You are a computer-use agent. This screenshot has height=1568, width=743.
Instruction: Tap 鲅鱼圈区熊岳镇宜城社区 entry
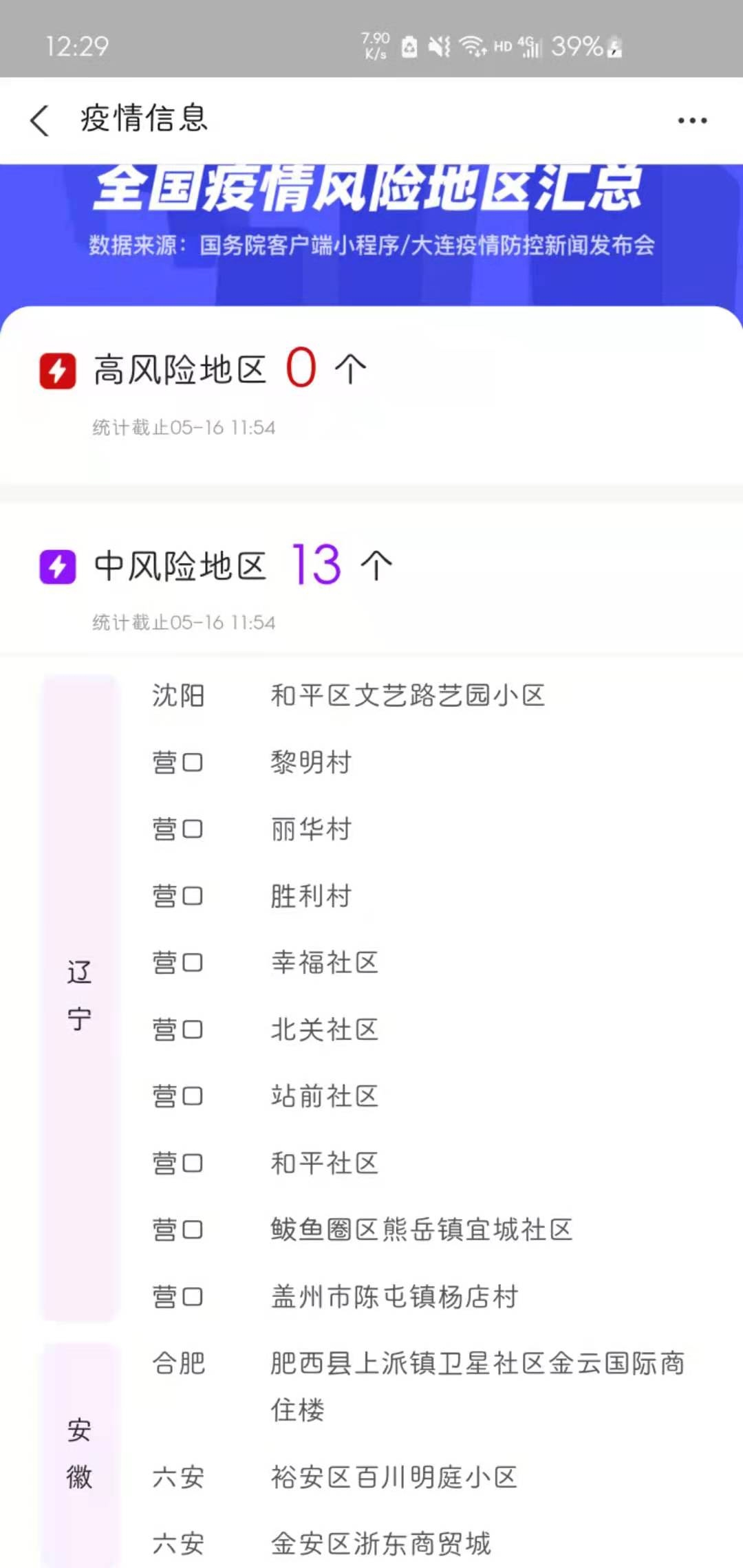point(421,1230)
